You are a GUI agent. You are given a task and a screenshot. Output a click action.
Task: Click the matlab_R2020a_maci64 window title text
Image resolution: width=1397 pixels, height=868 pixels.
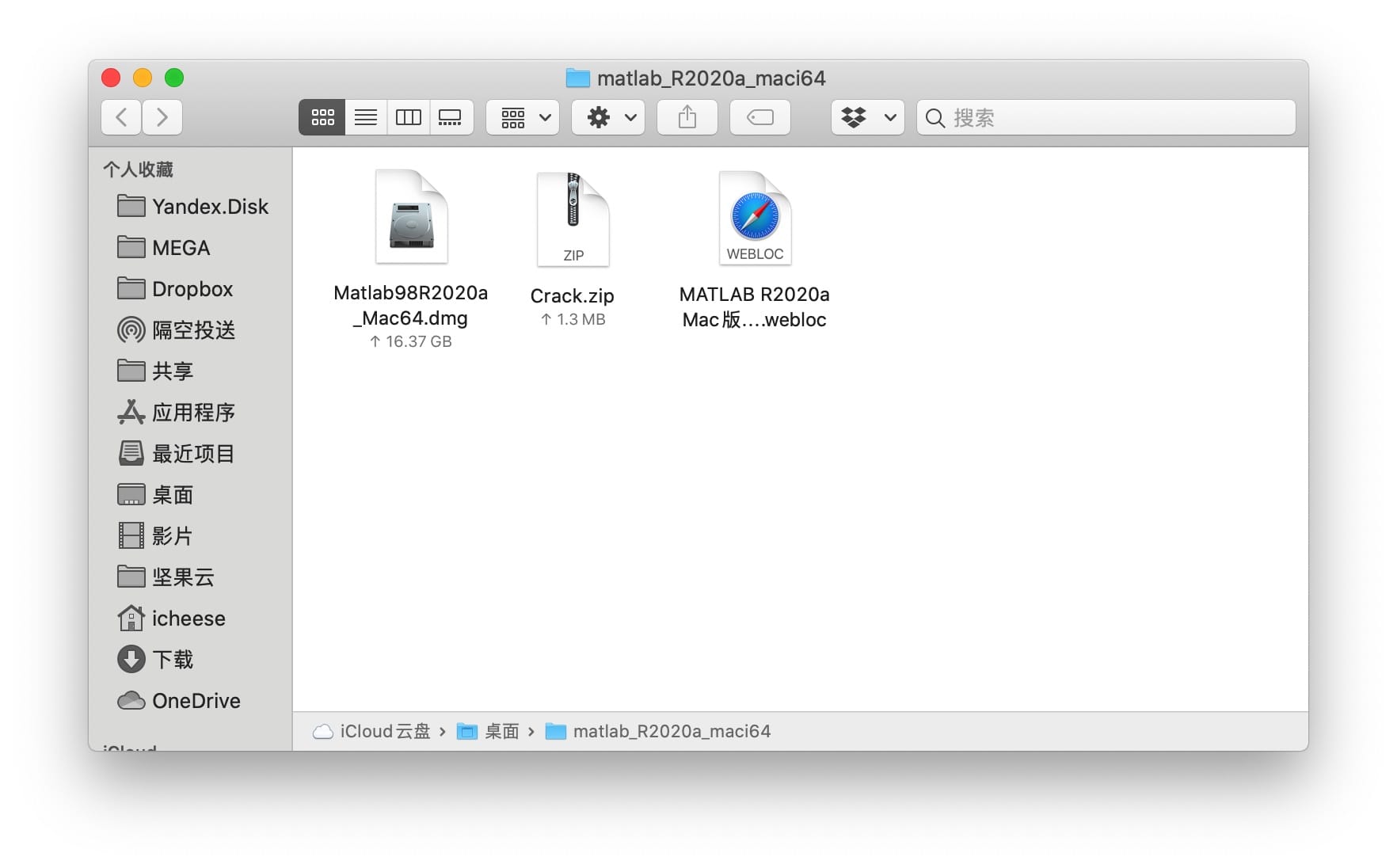[x=711, y=78]
